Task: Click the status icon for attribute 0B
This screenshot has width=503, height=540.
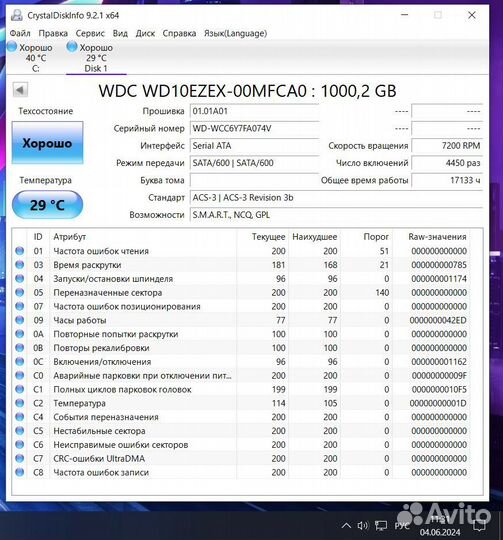Action: tap(20, 347)
